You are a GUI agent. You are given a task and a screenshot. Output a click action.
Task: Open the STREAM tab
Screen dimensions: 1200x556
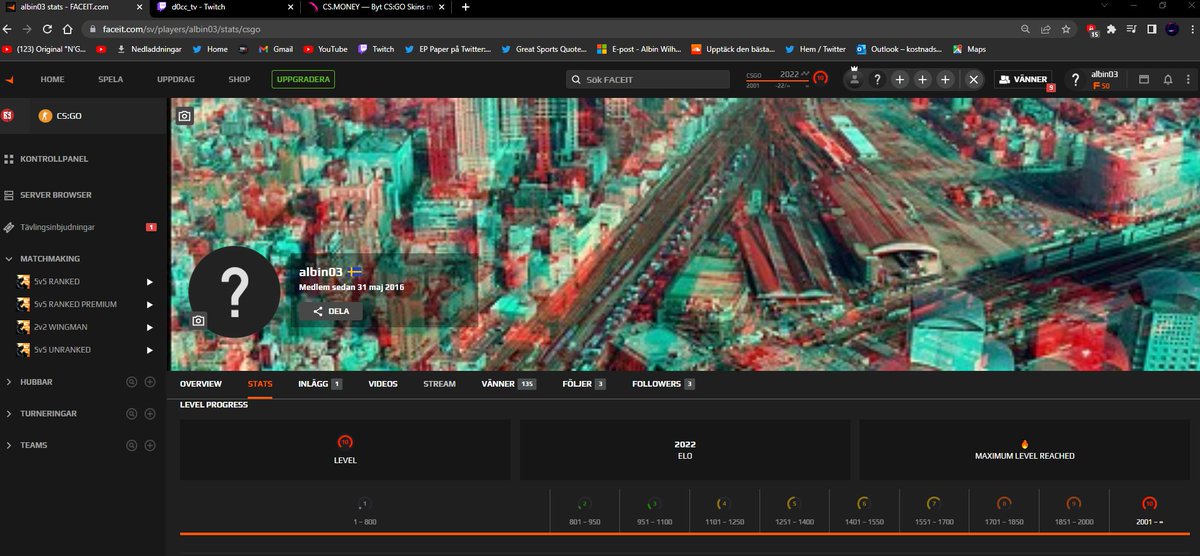(x=439, y=384)
